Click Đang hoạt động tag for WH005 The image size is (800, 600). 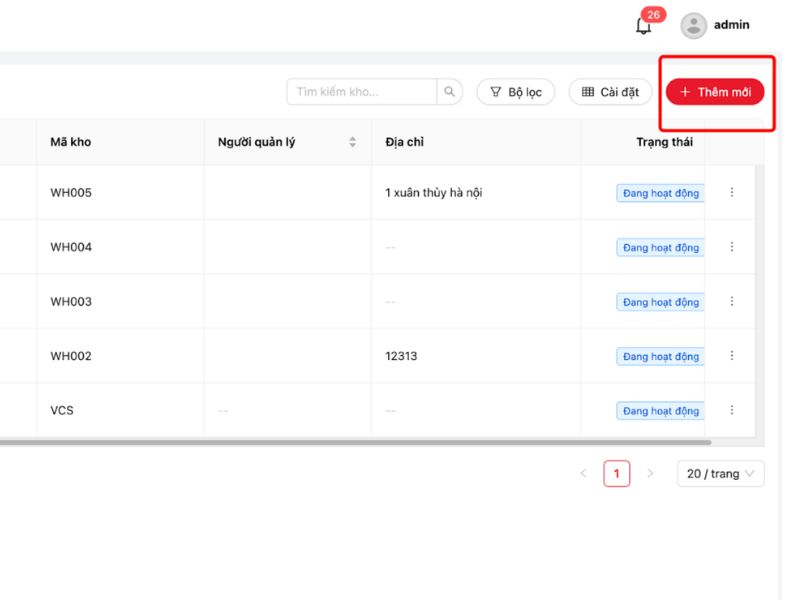[660, 193]
